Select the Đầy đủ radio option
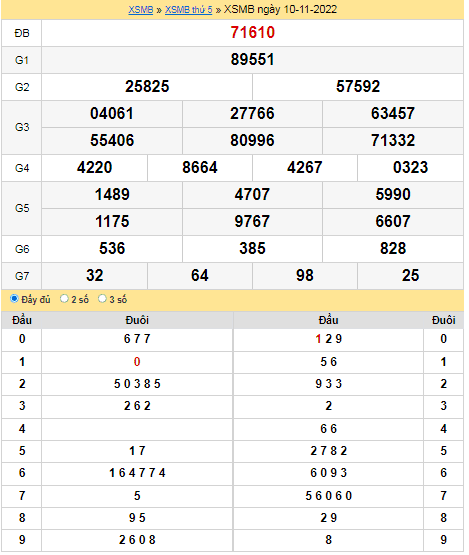The width and height of the screenshot is (469, 555). point(14,299)
